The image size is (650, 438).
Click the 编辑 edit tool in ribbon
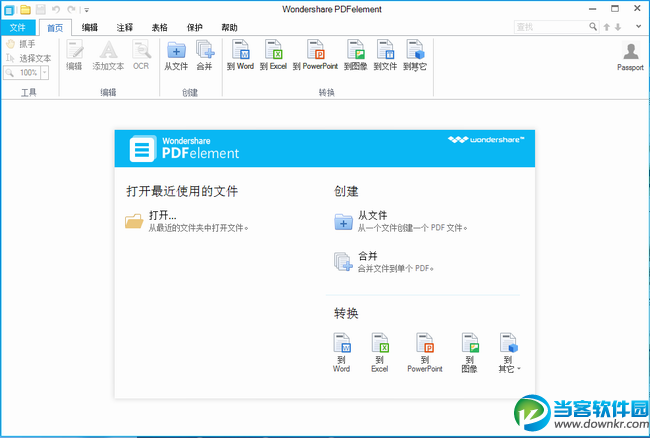coord(75,55)
